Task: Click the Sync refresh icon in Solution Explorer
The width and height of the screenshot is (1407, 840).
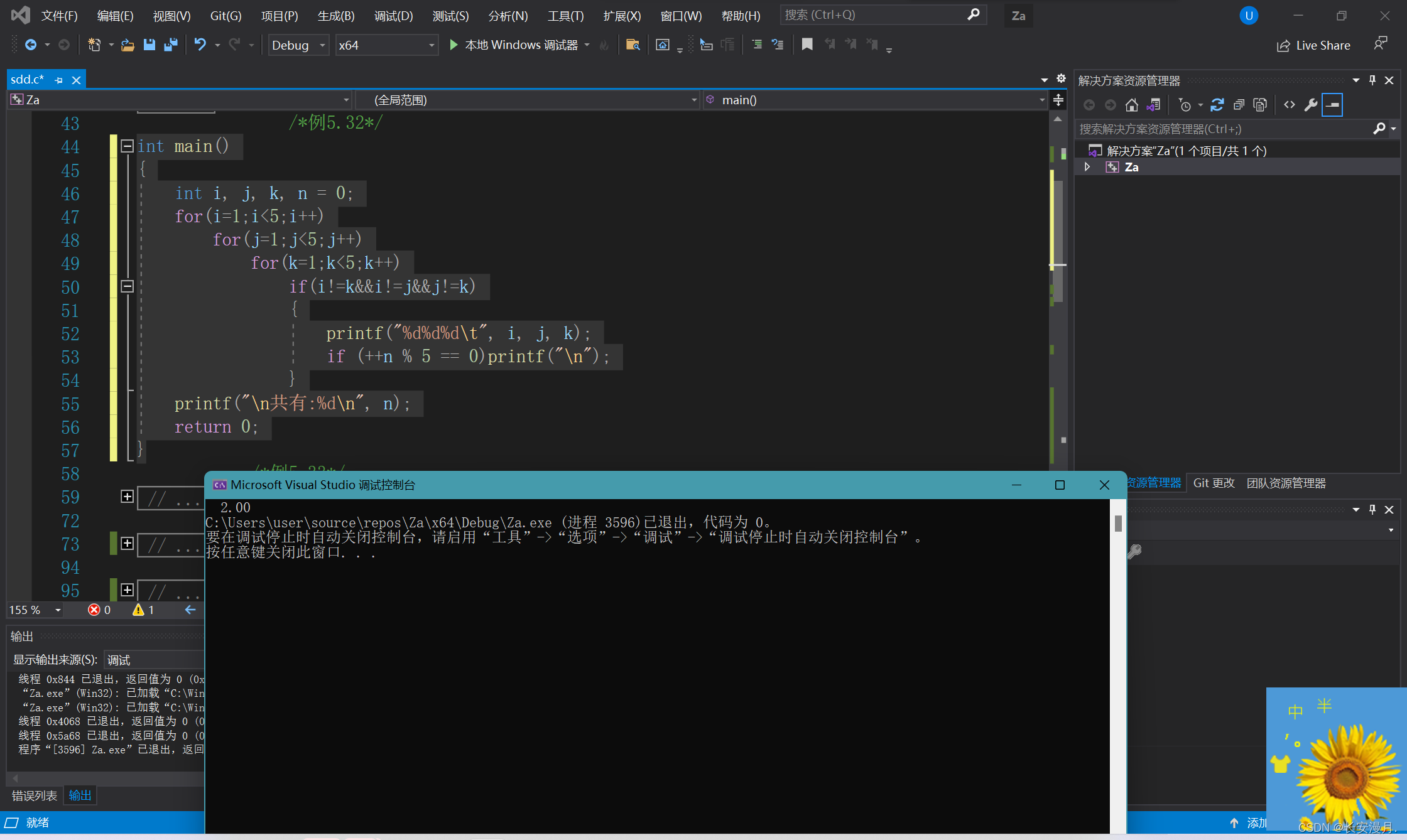Action: click(x=1217, y=105)
